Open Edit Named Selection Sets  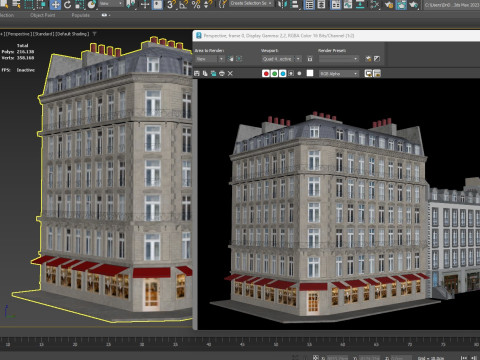click(x=222, y=5)
